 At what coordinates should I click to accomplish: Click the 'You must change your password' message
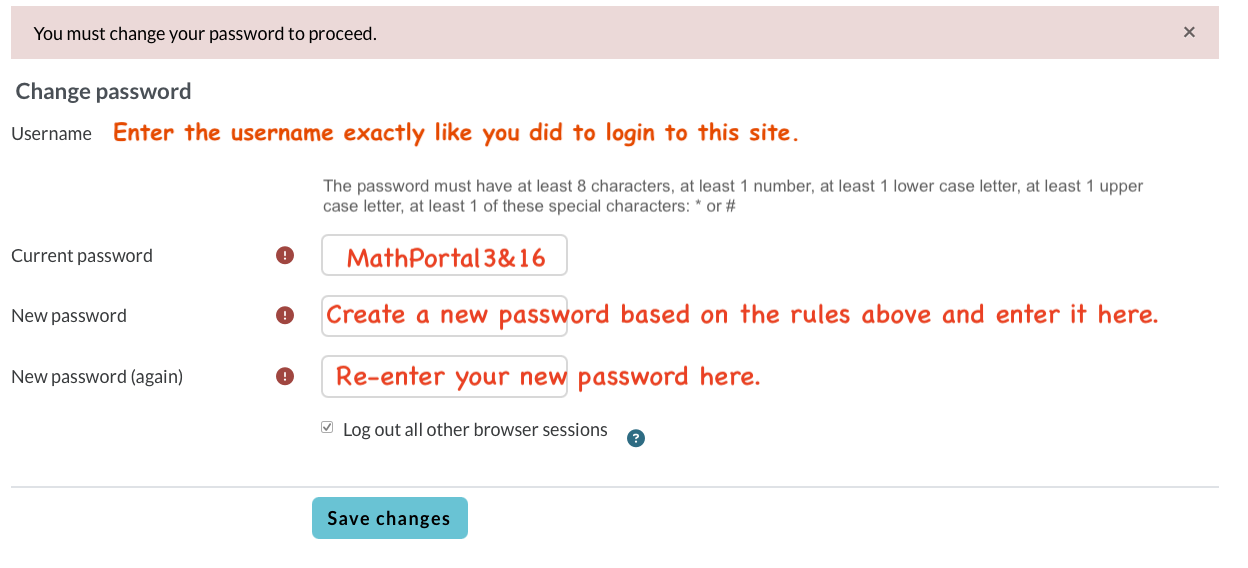pos(205,34)
